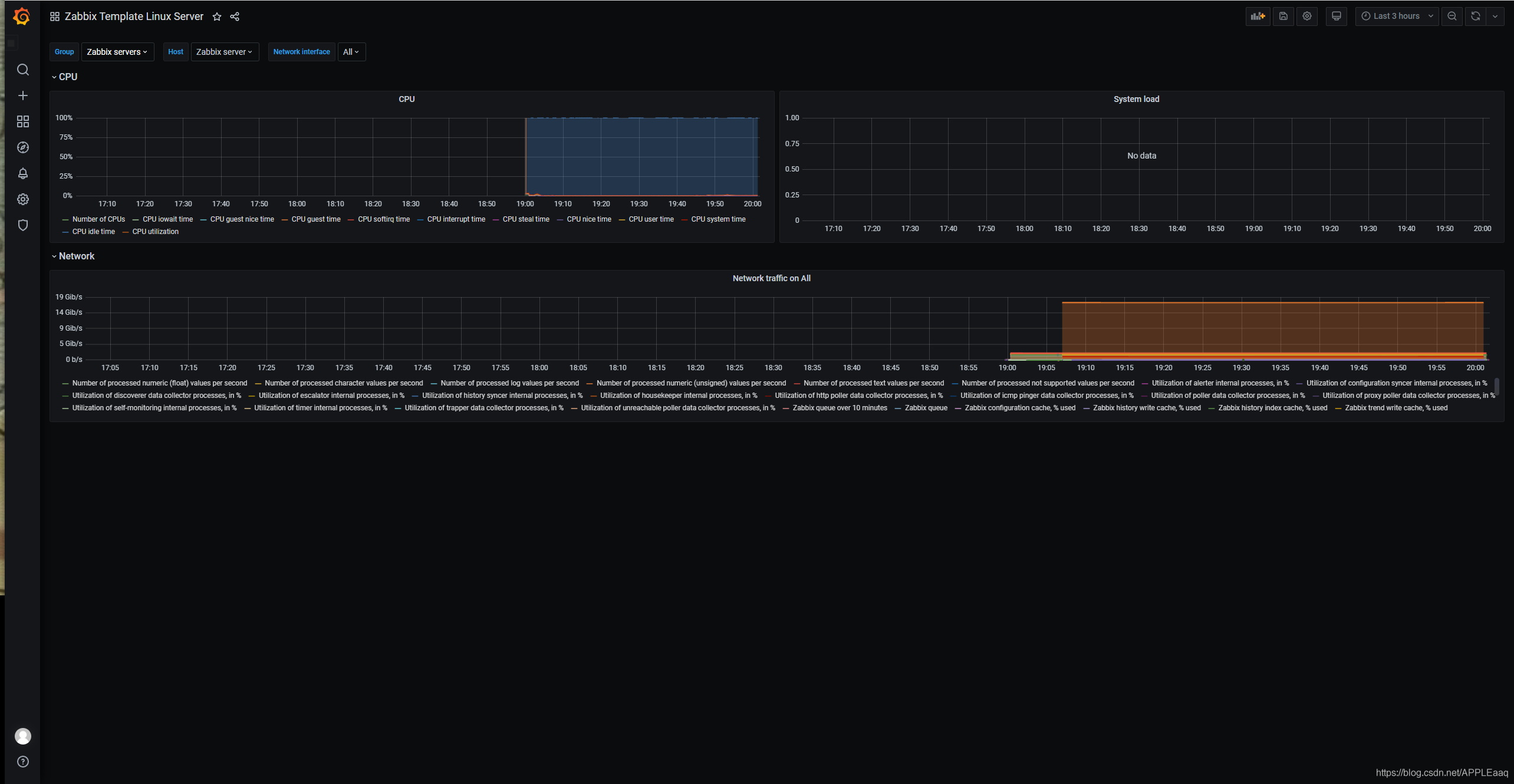1514x784 pixels.
Task: Click the Add panel toolbar icon
Action: pos(1258,17)
